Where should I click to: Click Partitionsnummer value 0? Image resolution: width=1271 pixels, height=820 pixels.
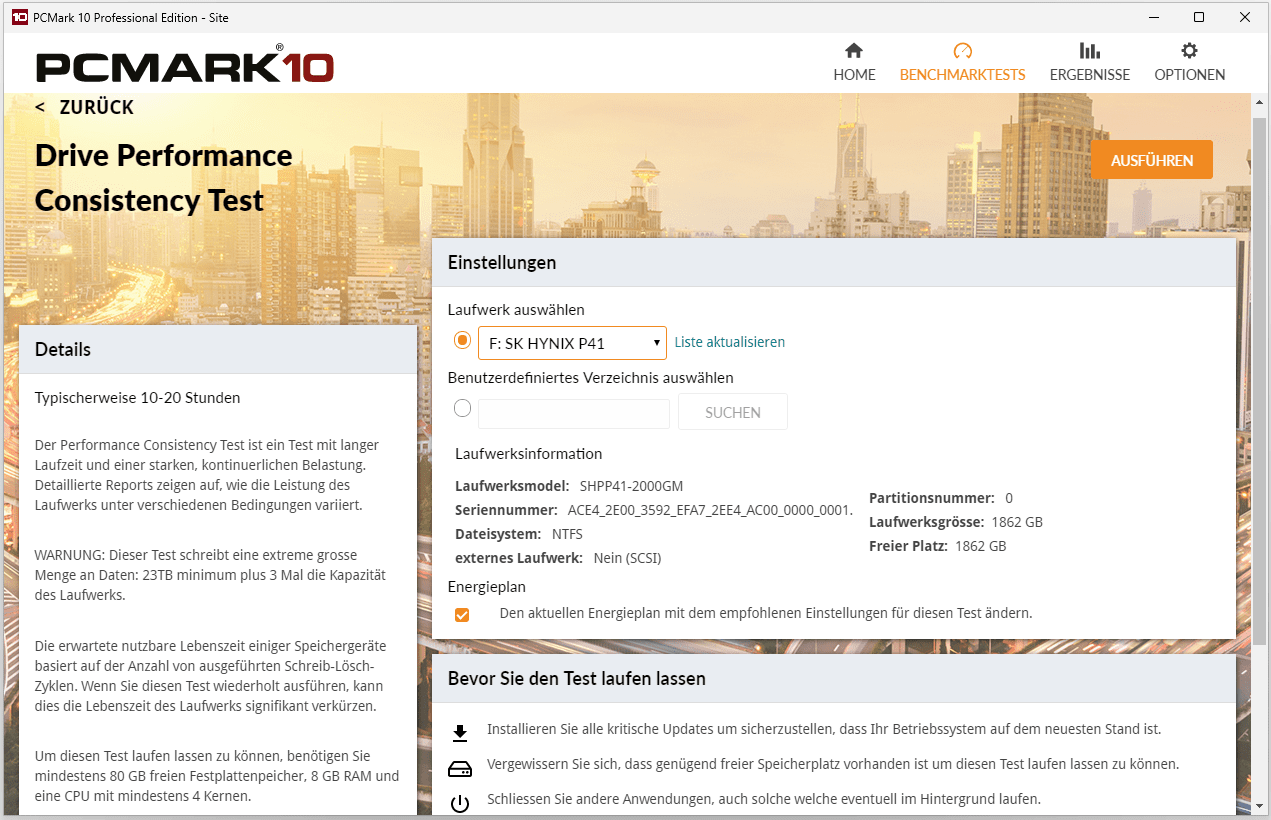point(1009,498)
